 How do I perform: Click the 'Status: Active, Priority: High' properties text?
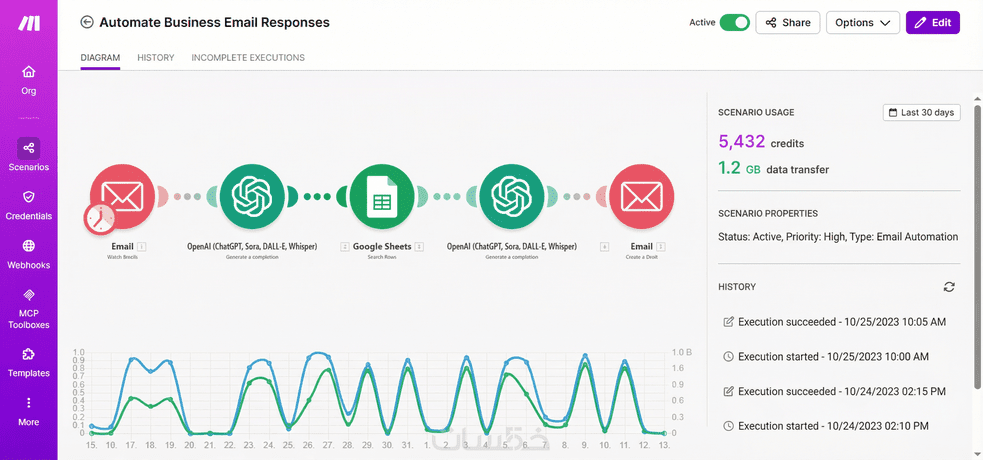point(838,237)
